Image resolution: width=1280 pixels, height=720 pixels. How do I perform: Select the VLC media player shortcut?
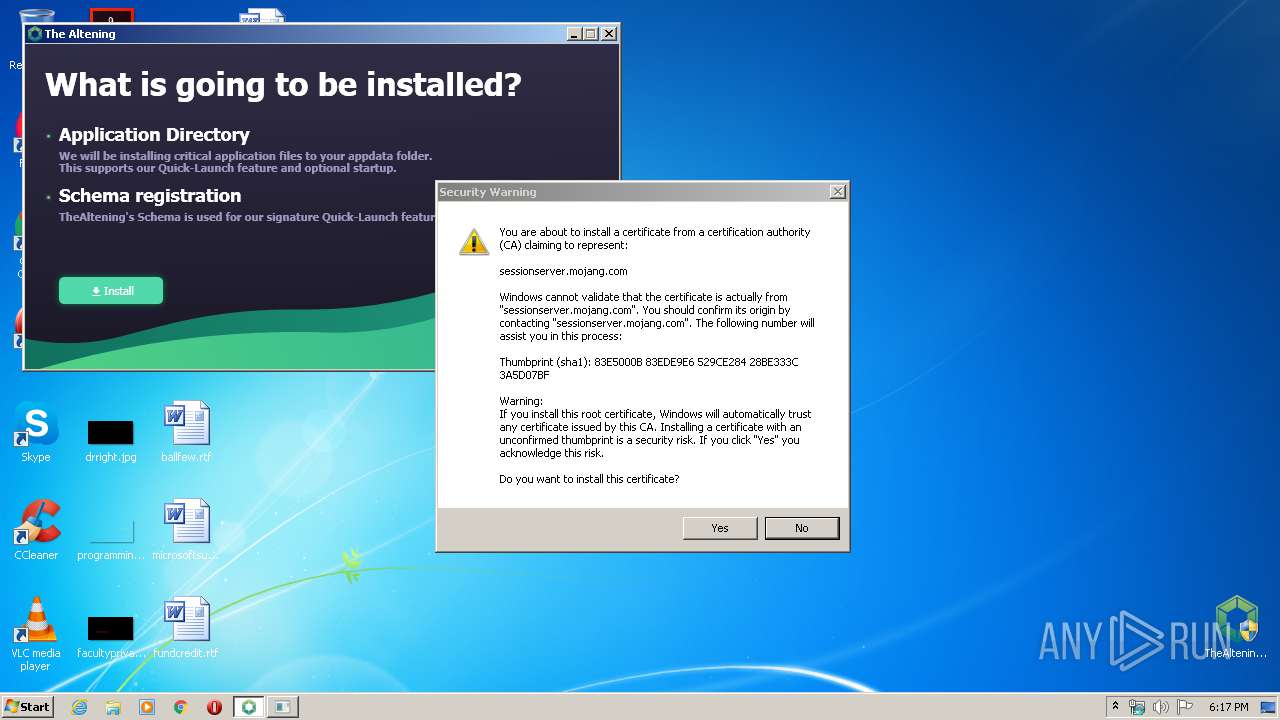coord(36,633)
